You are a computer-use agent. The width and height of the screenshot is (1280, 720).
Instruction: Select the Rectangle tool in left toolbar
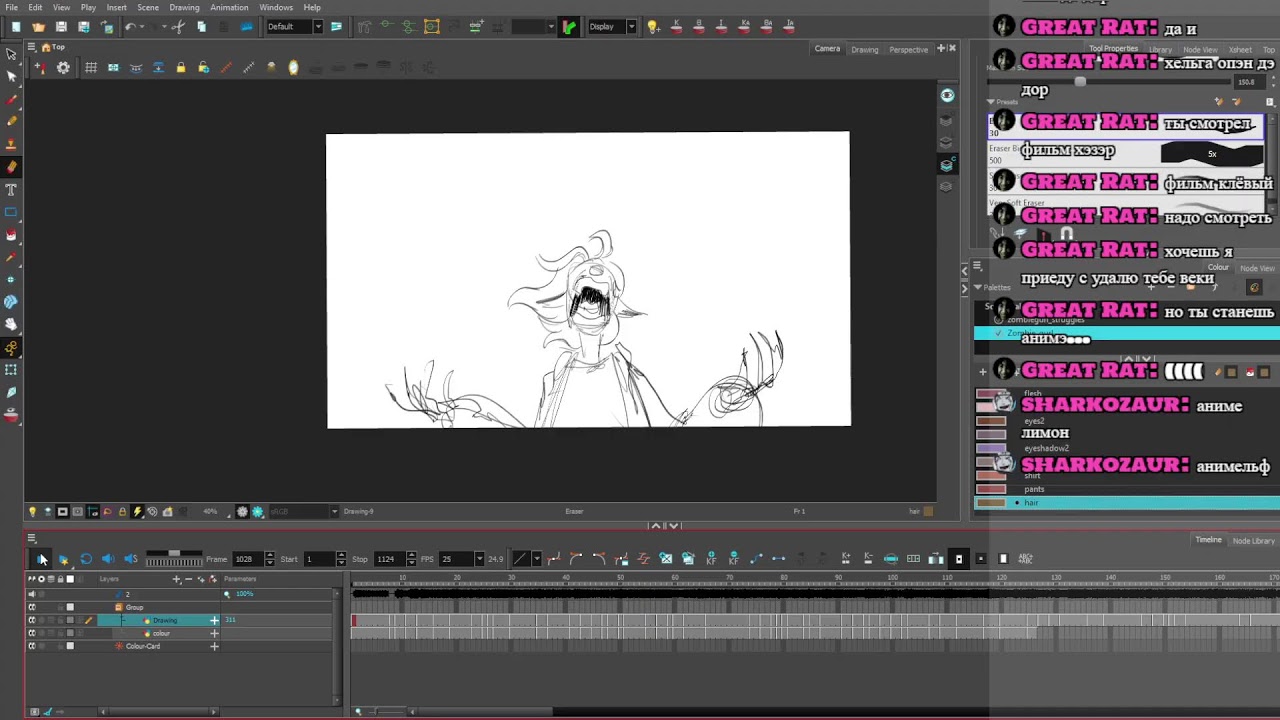(x=11, y=212)
